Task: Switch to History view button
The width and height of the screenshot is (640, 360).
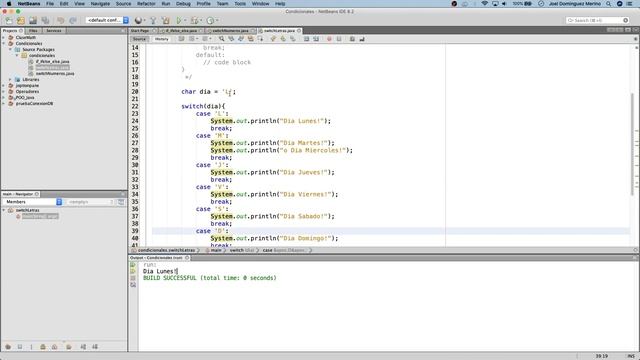Action: click(x=162, y=39)
